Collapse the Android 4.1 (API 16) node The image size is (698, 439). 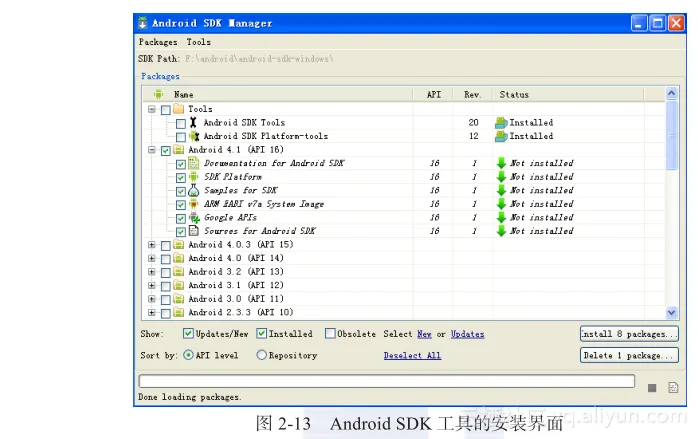pos(152,150)
